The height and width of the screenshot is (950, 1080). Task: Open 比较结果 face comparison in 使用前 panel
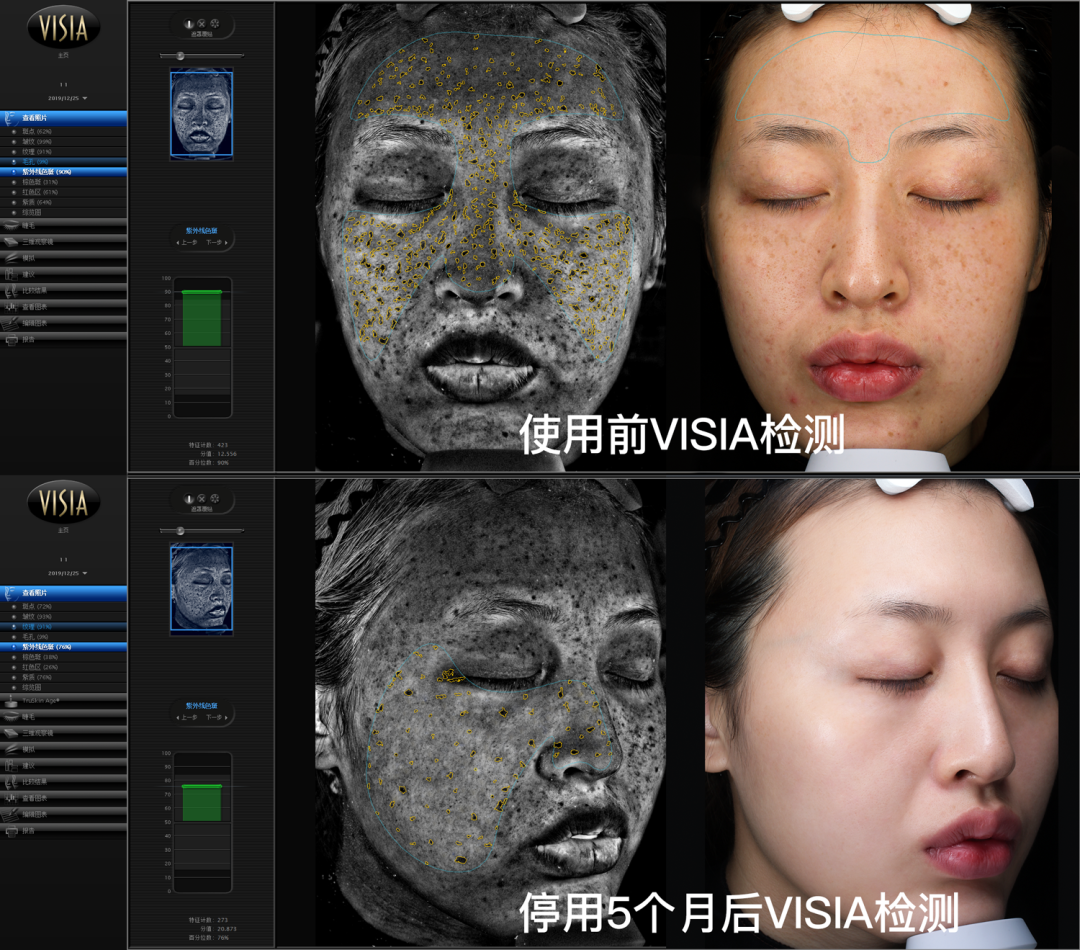pyautogui.click(x=63, y=291)
